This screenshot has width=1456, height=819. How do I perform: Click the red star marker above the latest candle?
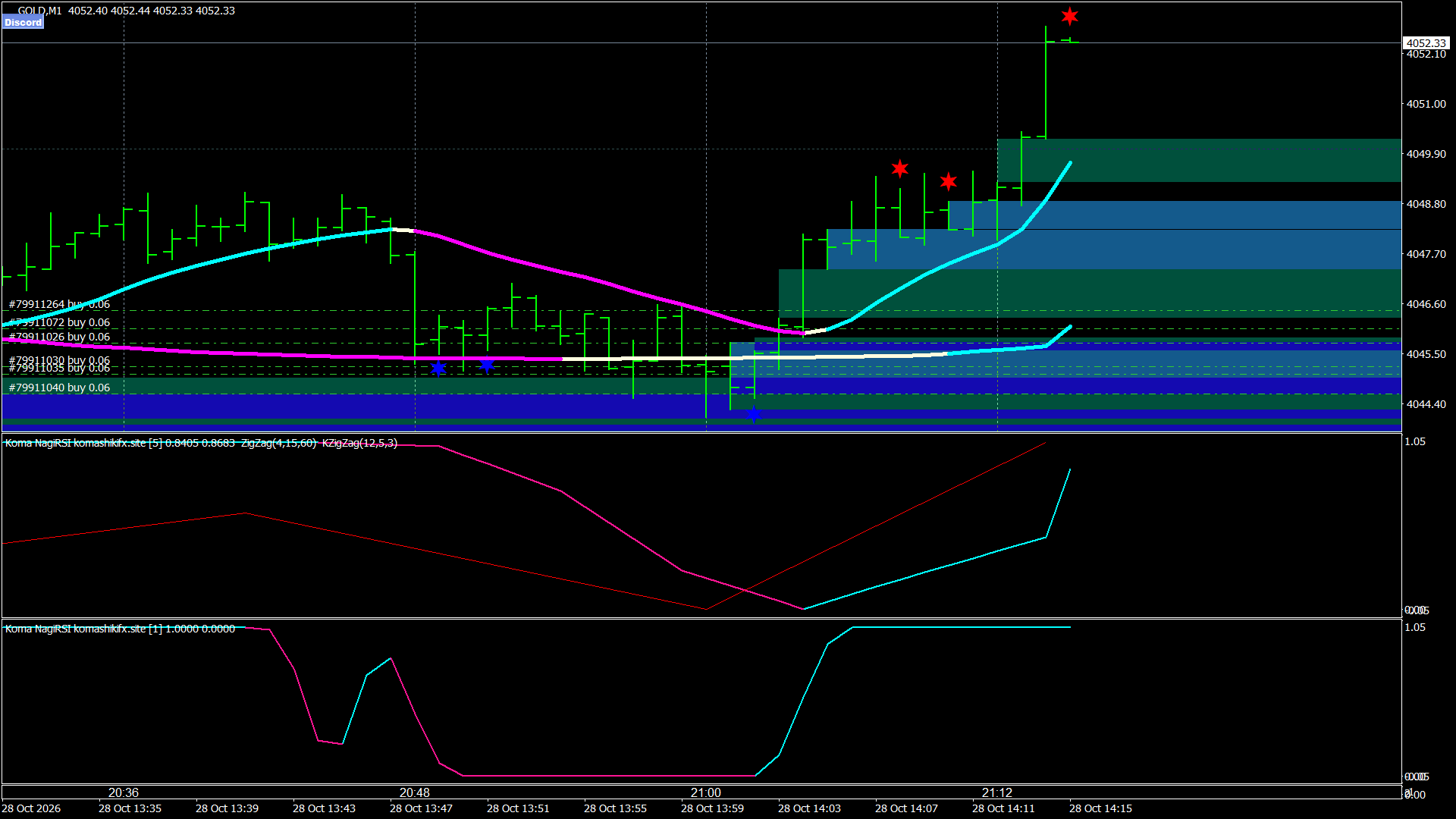1070,16
